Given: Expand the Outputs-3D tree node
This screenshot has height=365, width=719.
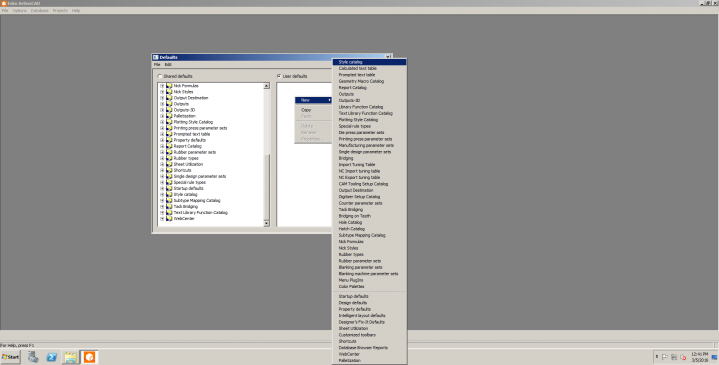Looking at the screenshot, I should (x=162, y=110).
